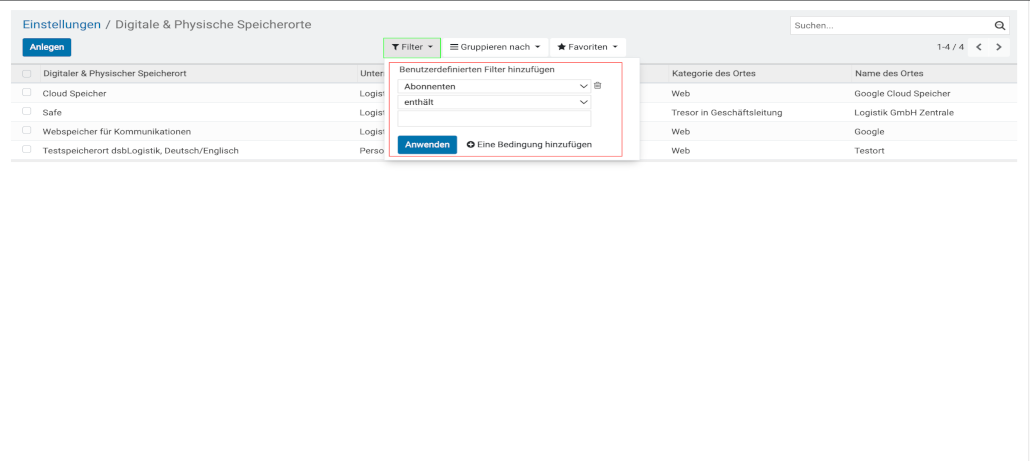Click the filter value text field

[494, 119]
